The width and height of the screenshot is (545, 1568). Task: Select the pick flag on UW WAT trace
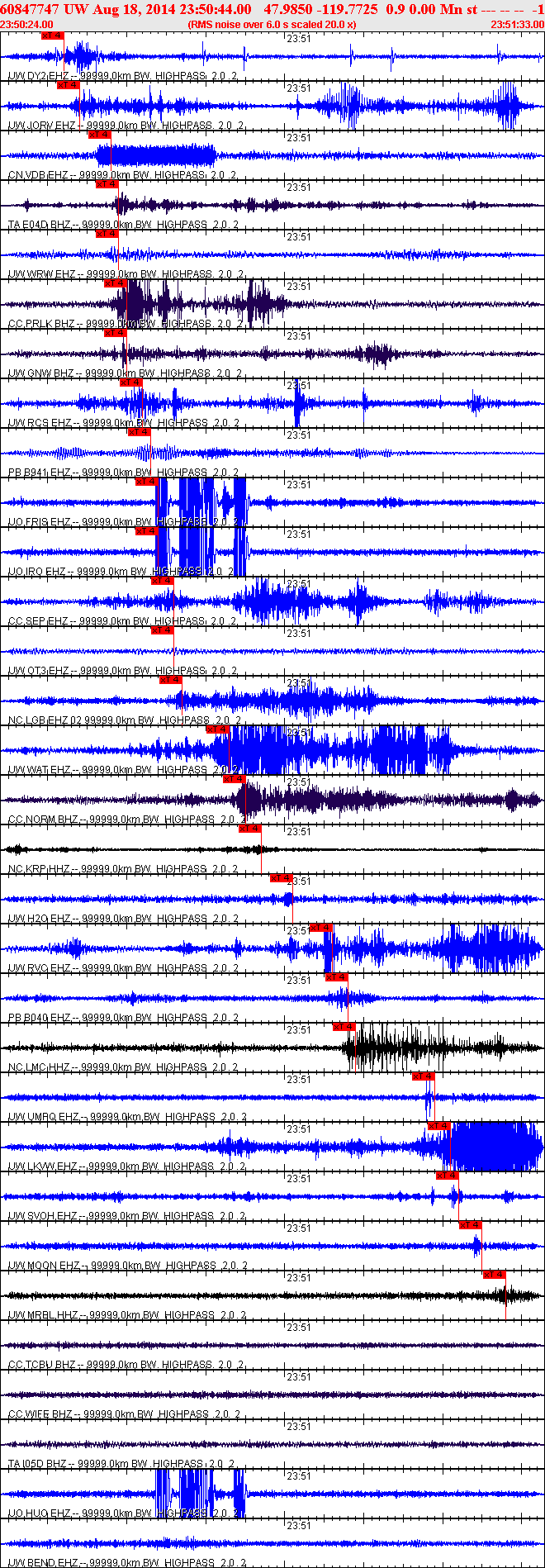tap(217, 729)
